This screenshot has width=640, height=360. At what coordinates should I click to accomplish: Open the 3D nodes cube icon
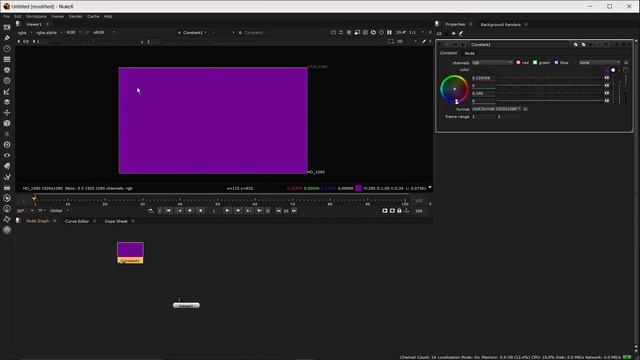click(x=7, y=123)
